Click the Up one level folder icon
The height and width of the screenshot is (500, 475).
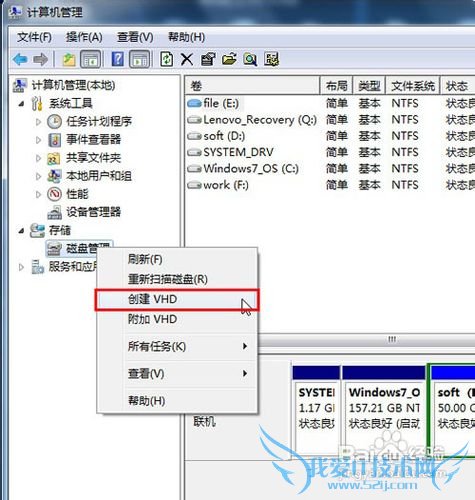[69, 59]
